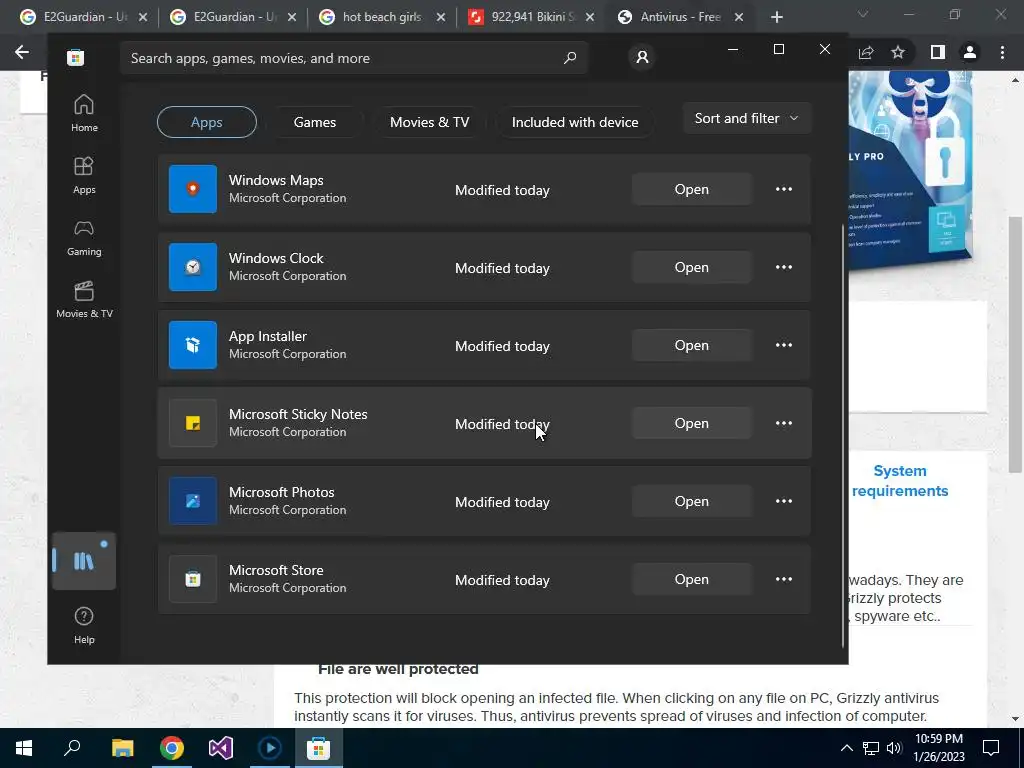Viewport: 1024px width, 768px height.
Task: Open taskbar Search
Action: point(72,748)
